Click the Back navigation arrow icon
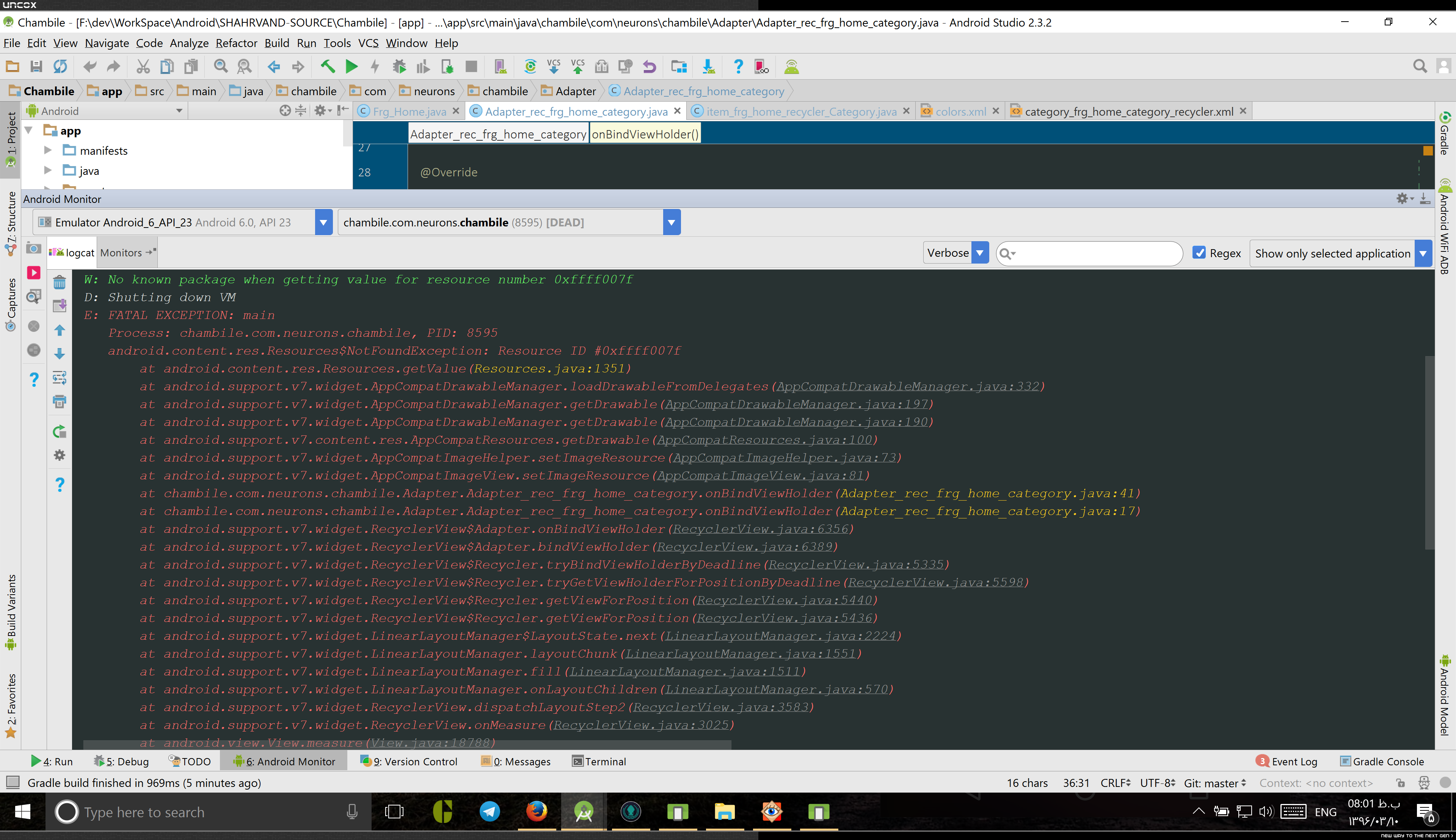The image size is (1456, 840). [274, 67]
